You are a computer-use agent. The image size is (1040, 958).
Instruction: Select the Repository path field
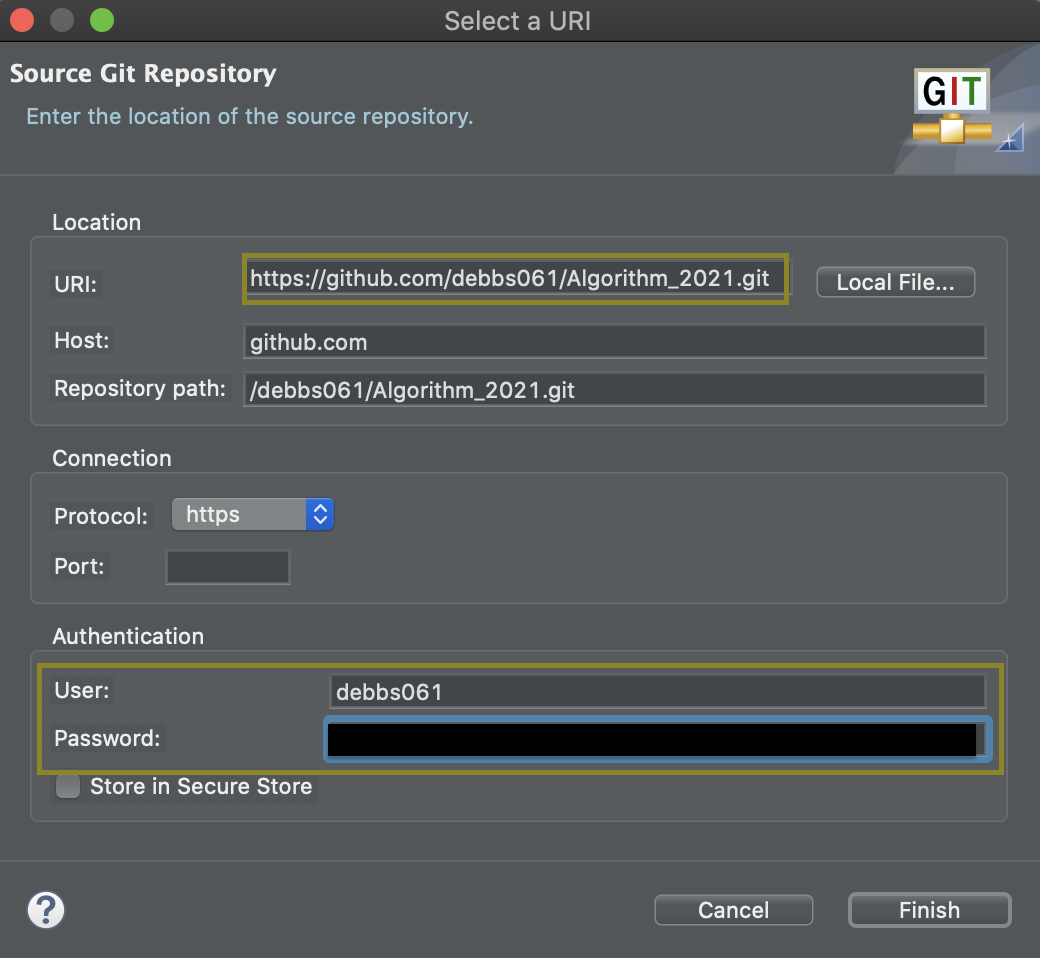click(x=614, y=389)
